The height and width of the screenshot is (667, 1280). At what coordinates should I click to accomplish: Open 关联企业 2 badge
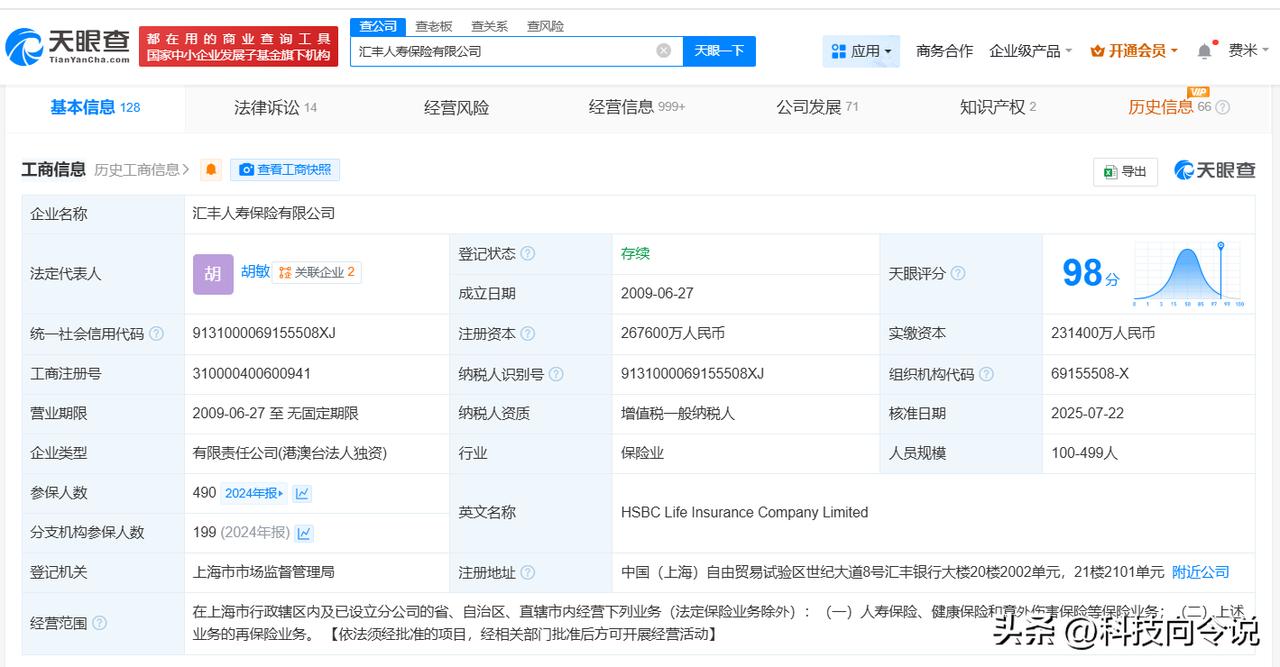point(317,272)
